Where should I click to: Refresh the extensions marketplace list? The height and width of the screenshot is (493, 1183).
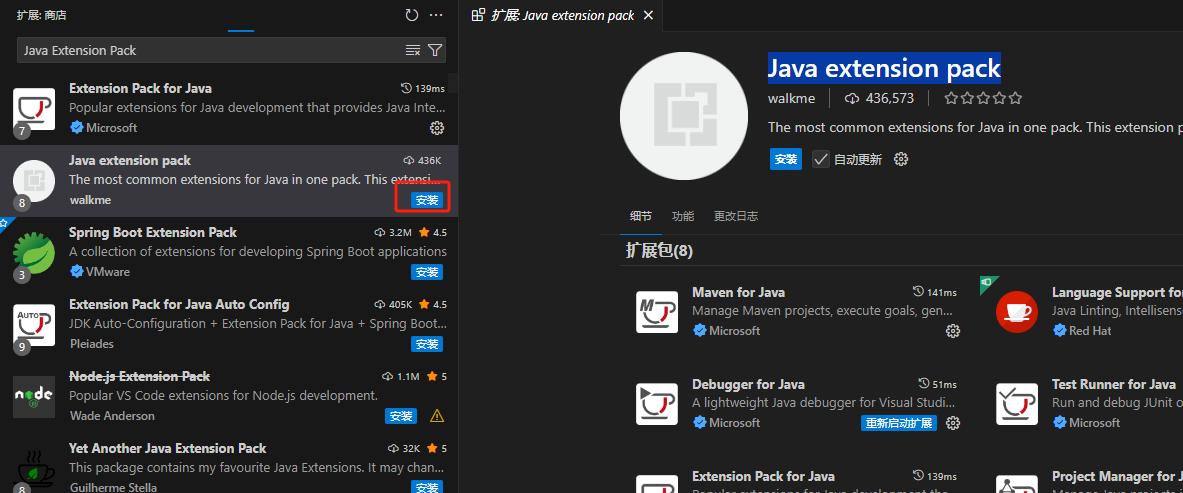pos(411,15)
